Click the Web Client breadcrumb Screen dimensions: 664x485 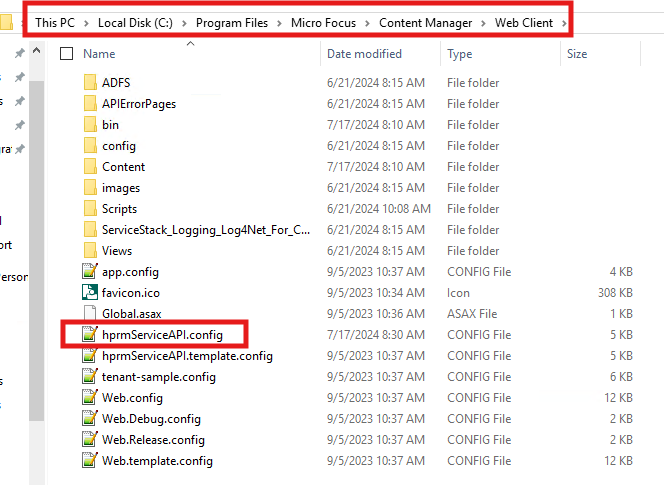pyautogui.click(x=524, y=23)
